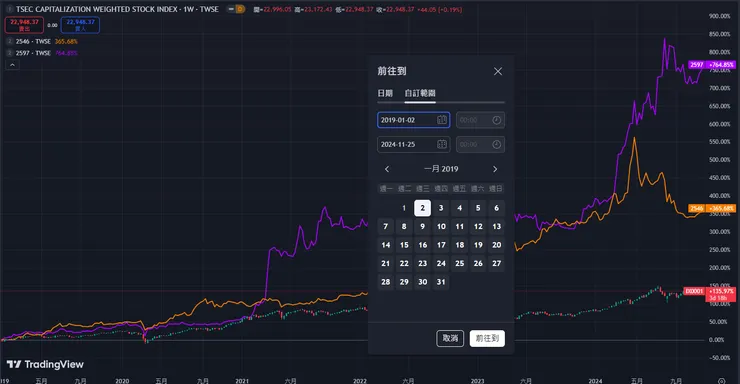Viewport: 740px width, 384px height.
Task: Select day 1 in the calendar
Action: click(404, 208)
